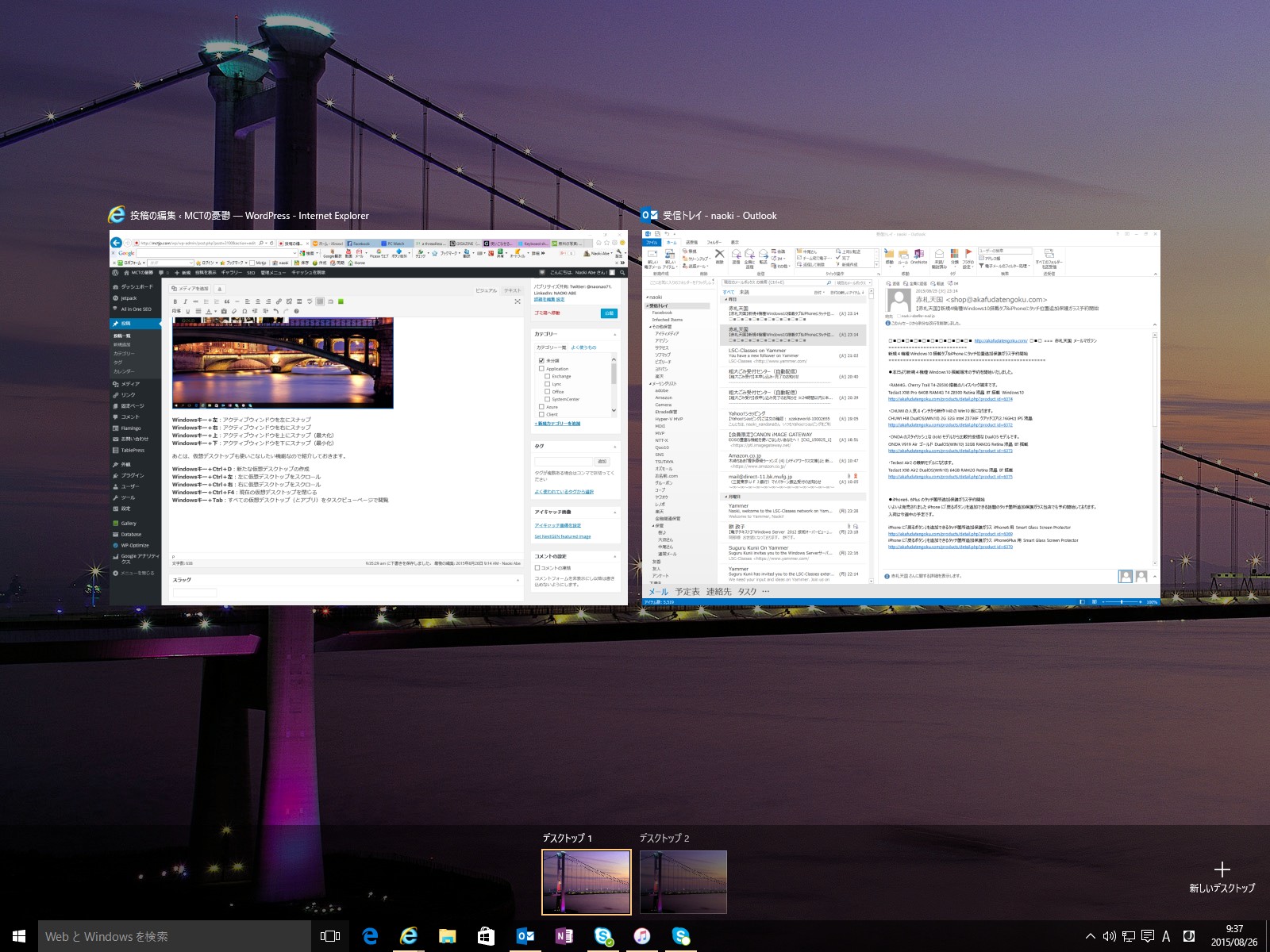Open Jetpack in WordPress sidebar
The image size is (1270, 952).
coord(129,298)
